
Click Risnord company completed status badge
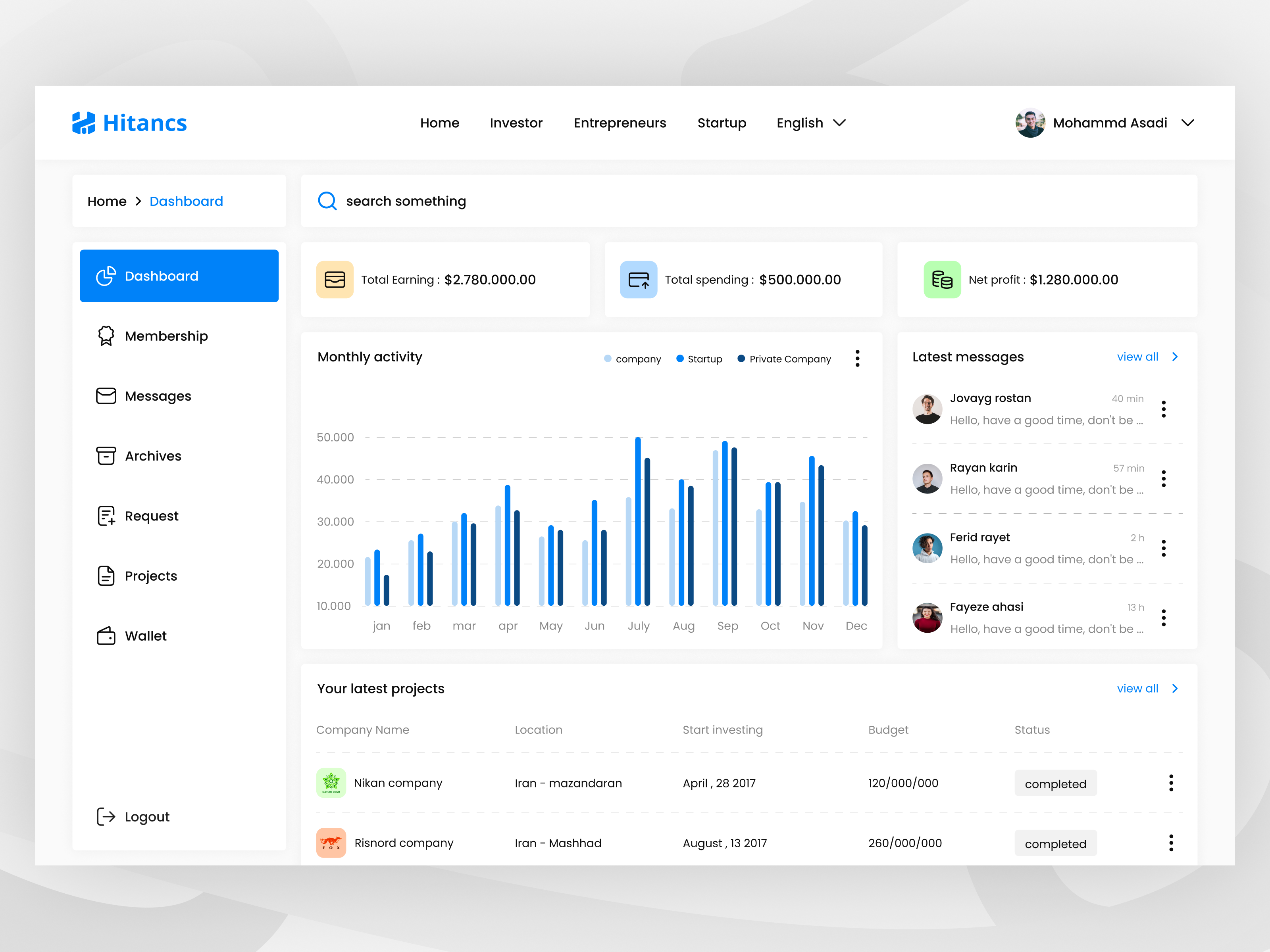pyautogui.click(x=1055, y=844)
